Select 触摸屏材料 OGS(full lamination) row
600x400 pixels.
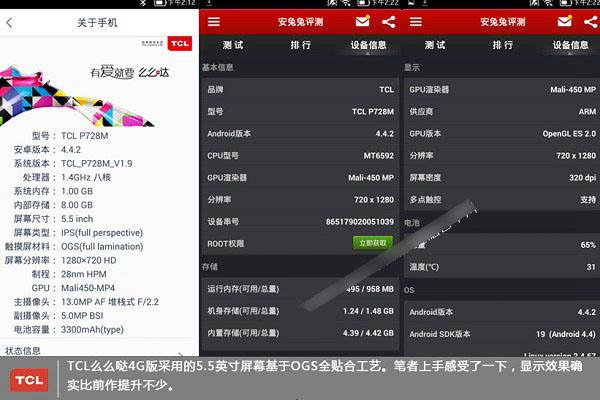click(x=74, y=247)
